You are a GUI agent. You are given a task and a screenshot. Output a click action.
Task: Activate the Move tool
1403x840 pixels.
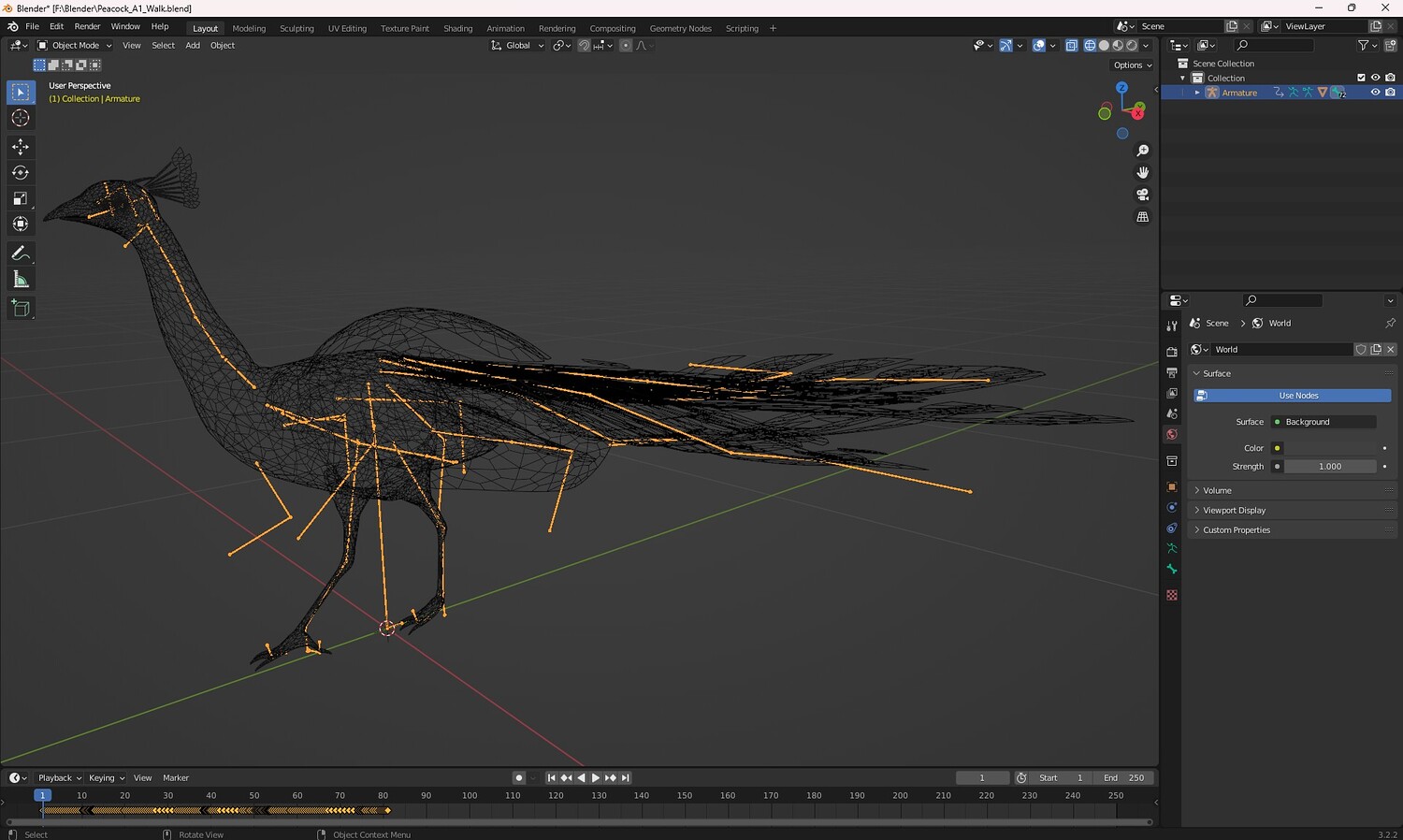coord(21,147)
